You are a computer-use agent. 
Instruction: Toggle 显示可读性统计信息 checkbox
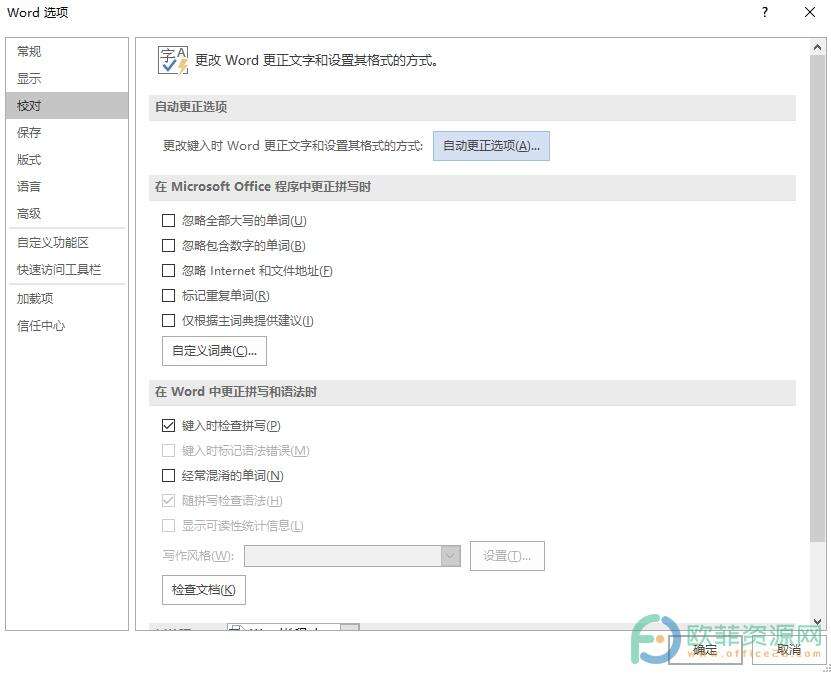point(168,526)
